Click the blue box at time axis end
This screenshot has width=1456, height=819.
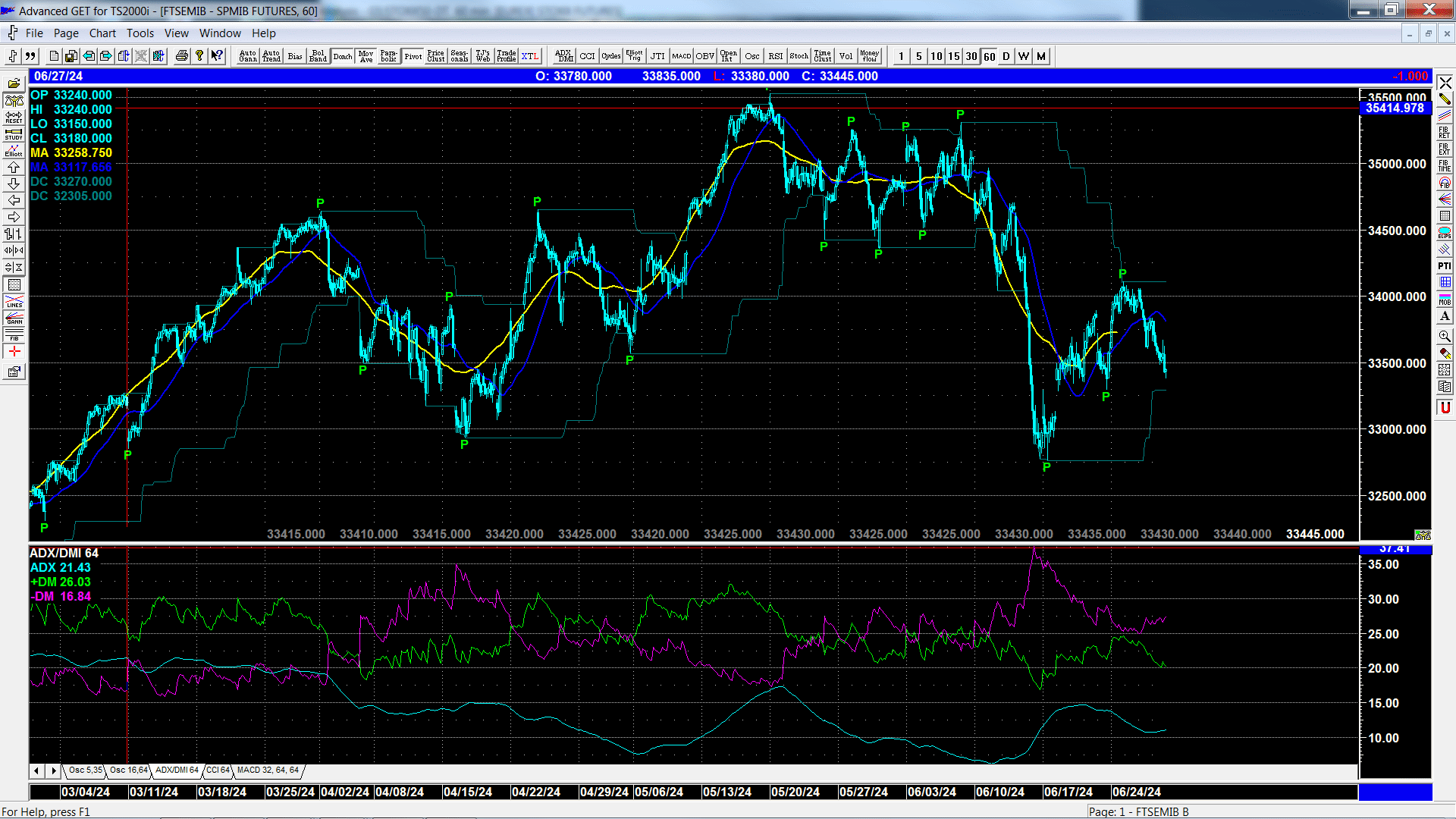coord(1395,792)
